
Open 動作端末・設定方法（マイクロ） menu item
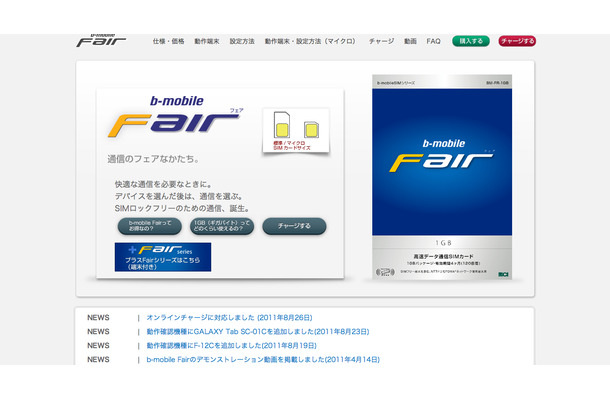point(310,41)
